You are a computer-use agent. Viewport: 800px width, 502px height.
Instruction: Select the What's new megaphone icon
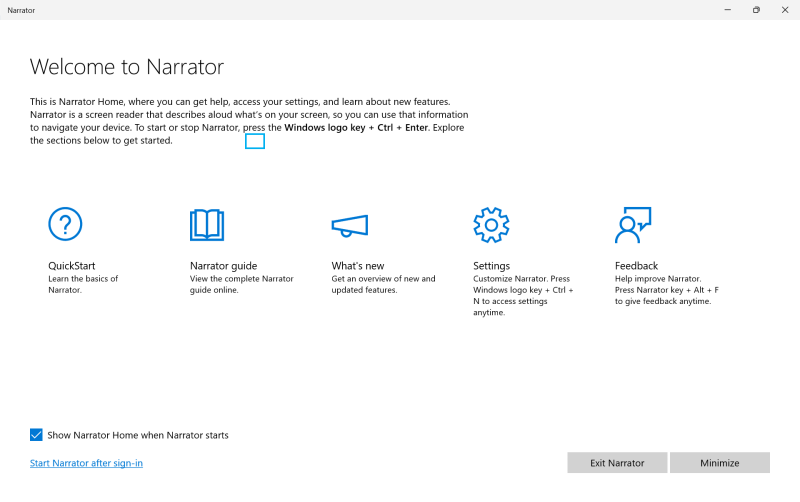click(350, 226)
